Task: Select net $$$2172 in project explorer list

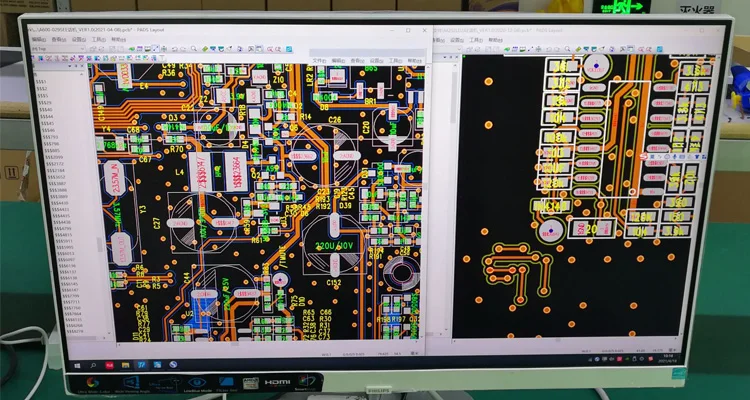Action: [55, 164]
